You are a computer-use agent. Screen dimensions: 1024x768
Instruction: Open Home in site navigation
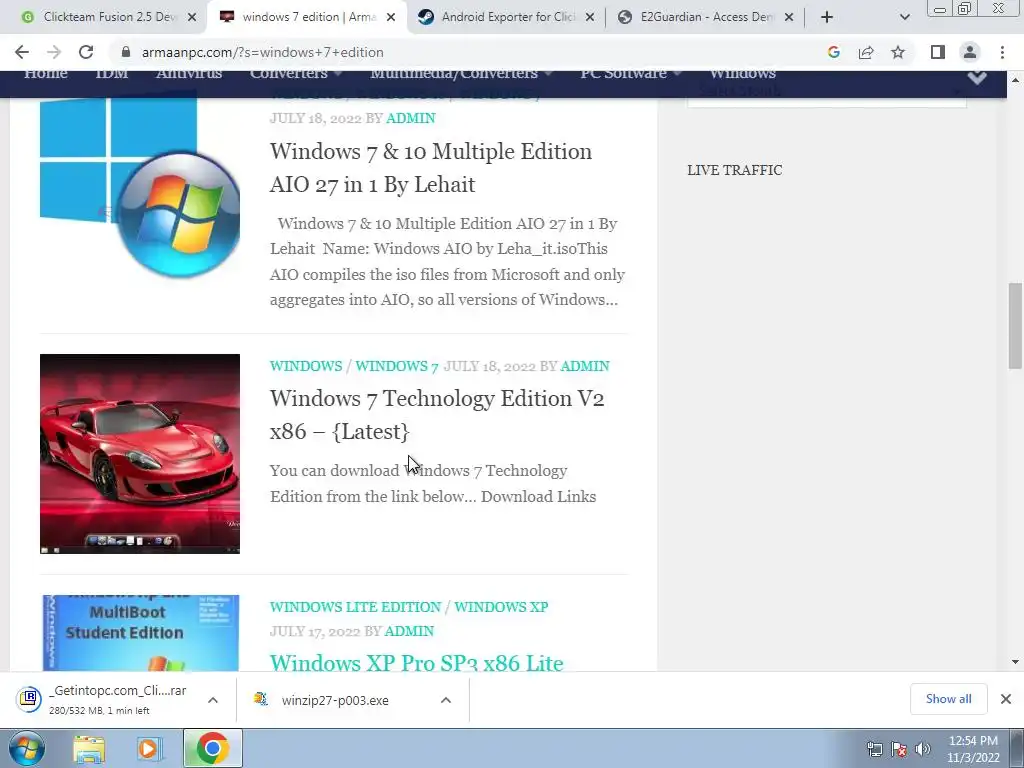(x=46, y=73)
